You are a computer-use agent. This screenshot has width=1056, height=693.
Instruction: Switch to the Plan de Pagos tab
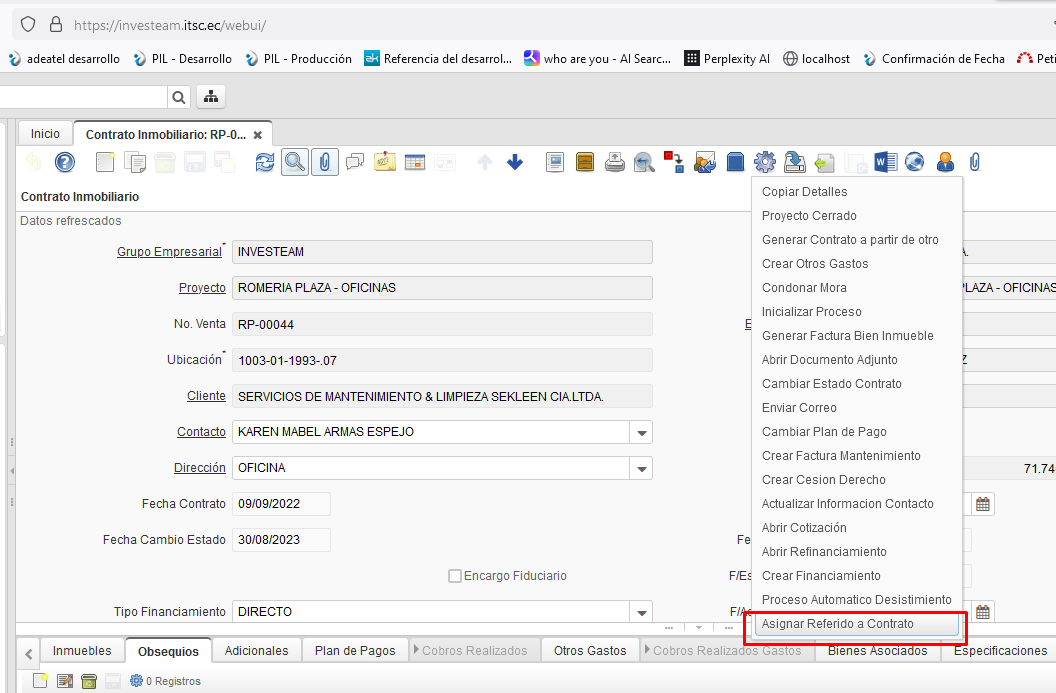coord(355,651)
